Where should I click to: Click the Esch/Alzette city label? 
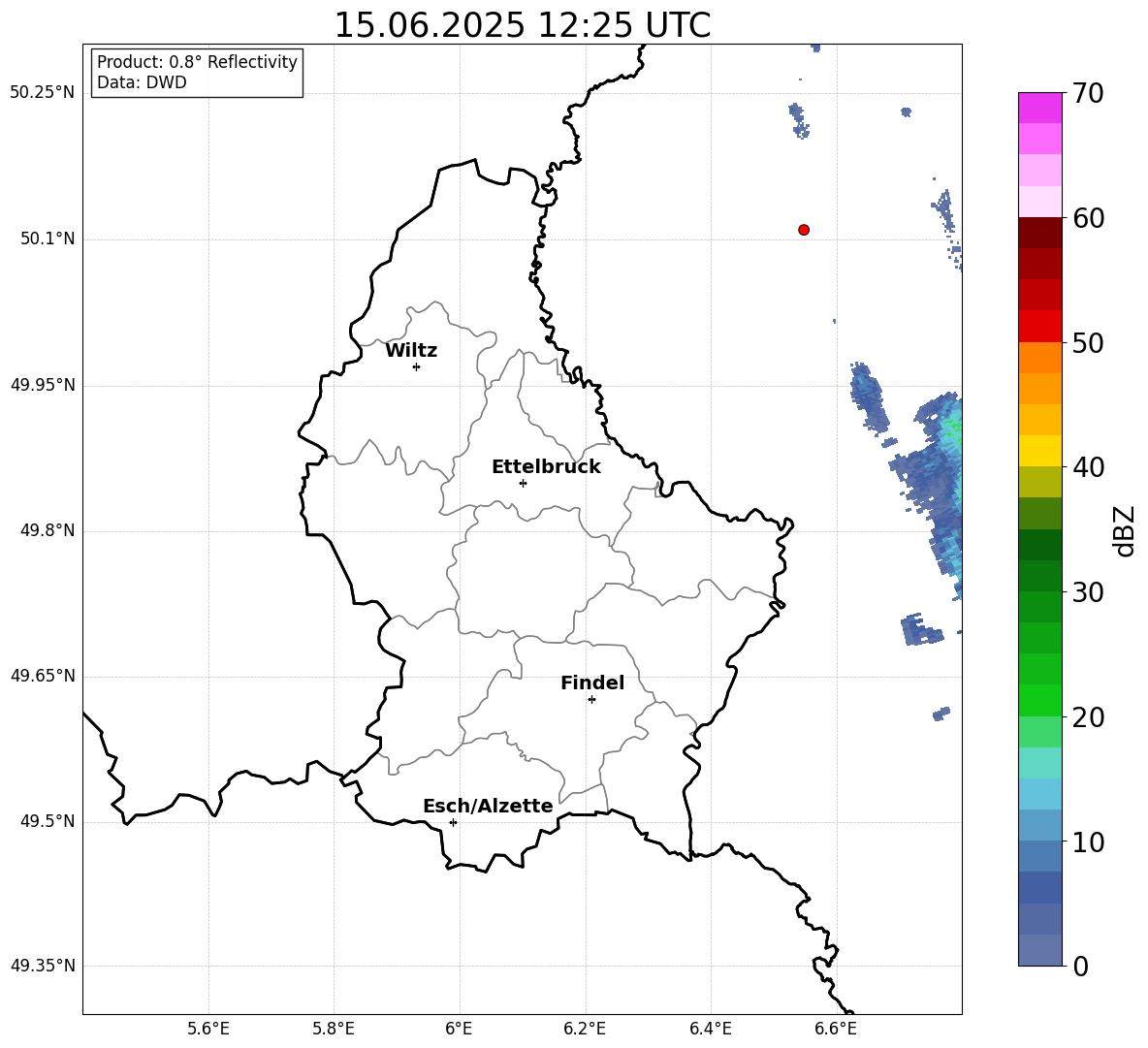(x=488, y=806)
